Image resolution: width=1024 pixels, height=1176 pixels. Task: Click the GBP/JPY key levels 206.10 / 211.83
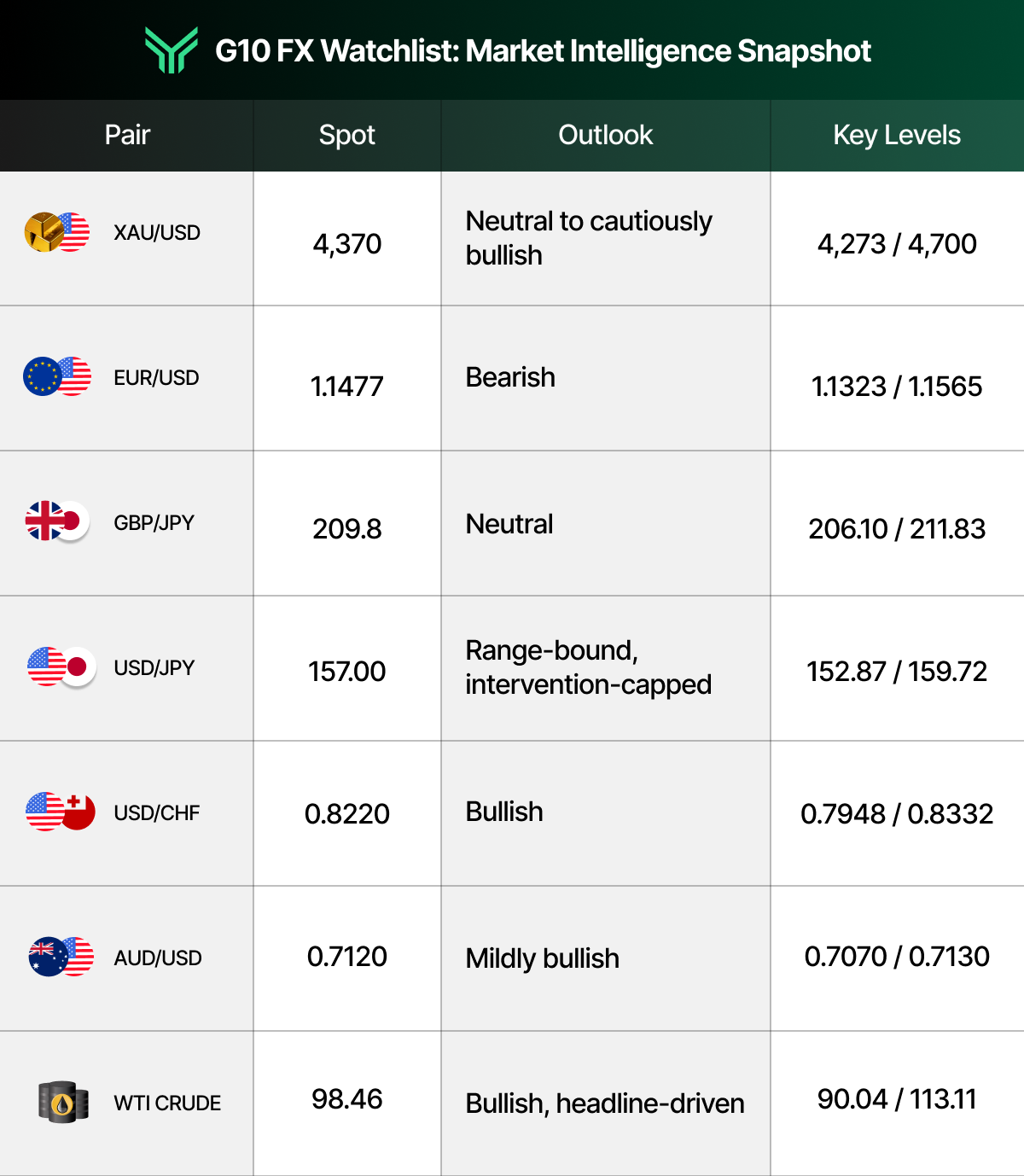click(x=897, y=528)
